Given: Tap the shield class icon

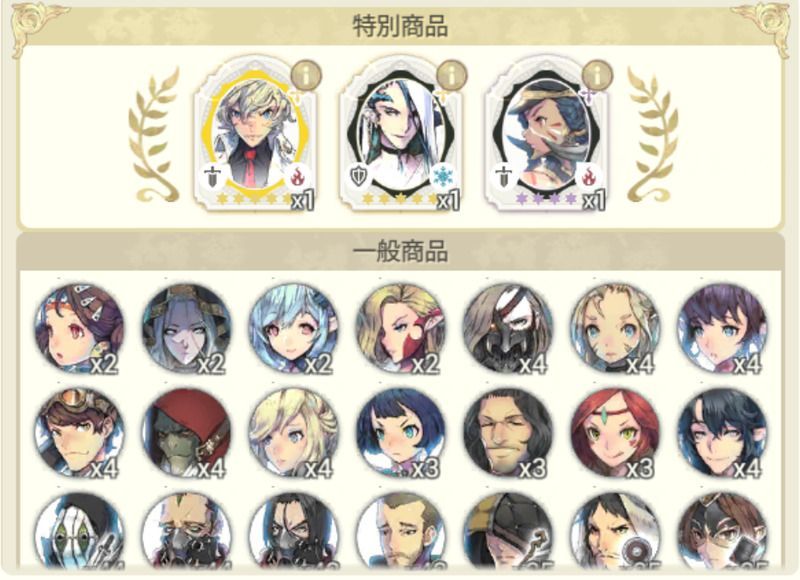Looking at the screenshot, I should click(x=358, y=176).
